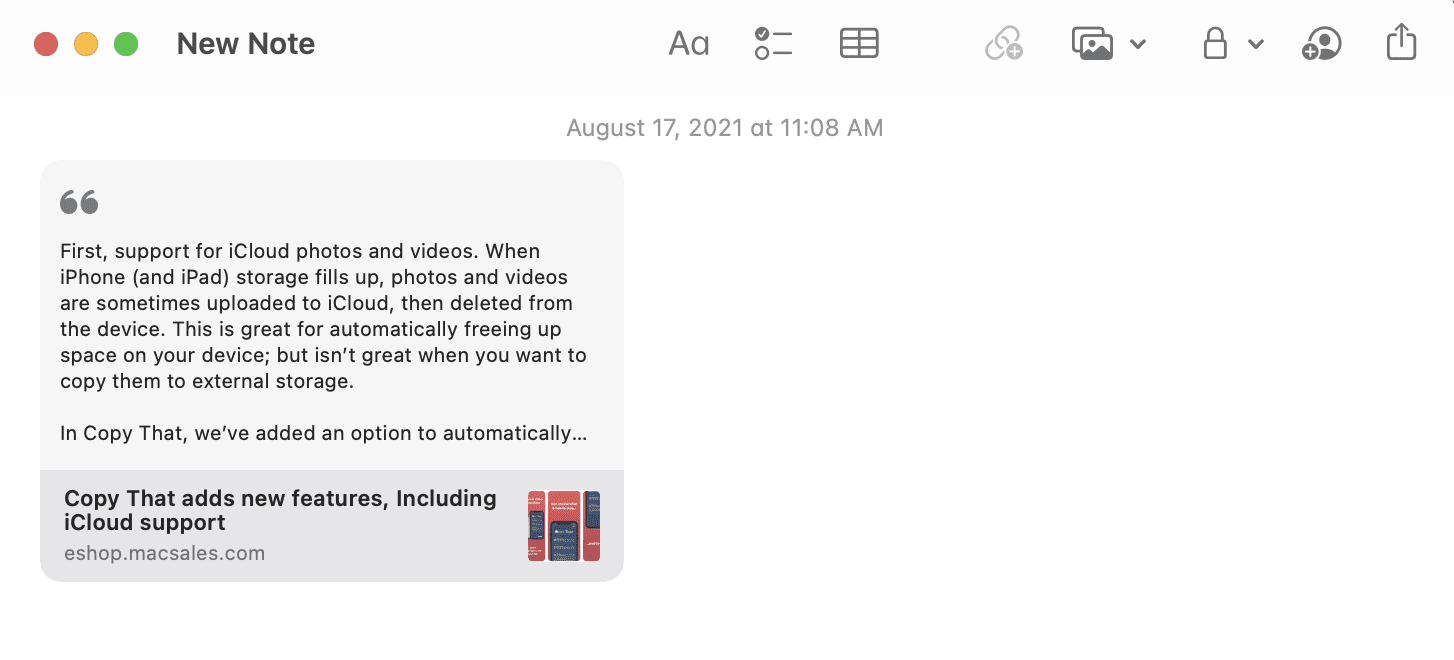Screen dimensions: 1454x660
Task: Close the note window with red button
Action: pyautogui.click(x=46, y=44)
